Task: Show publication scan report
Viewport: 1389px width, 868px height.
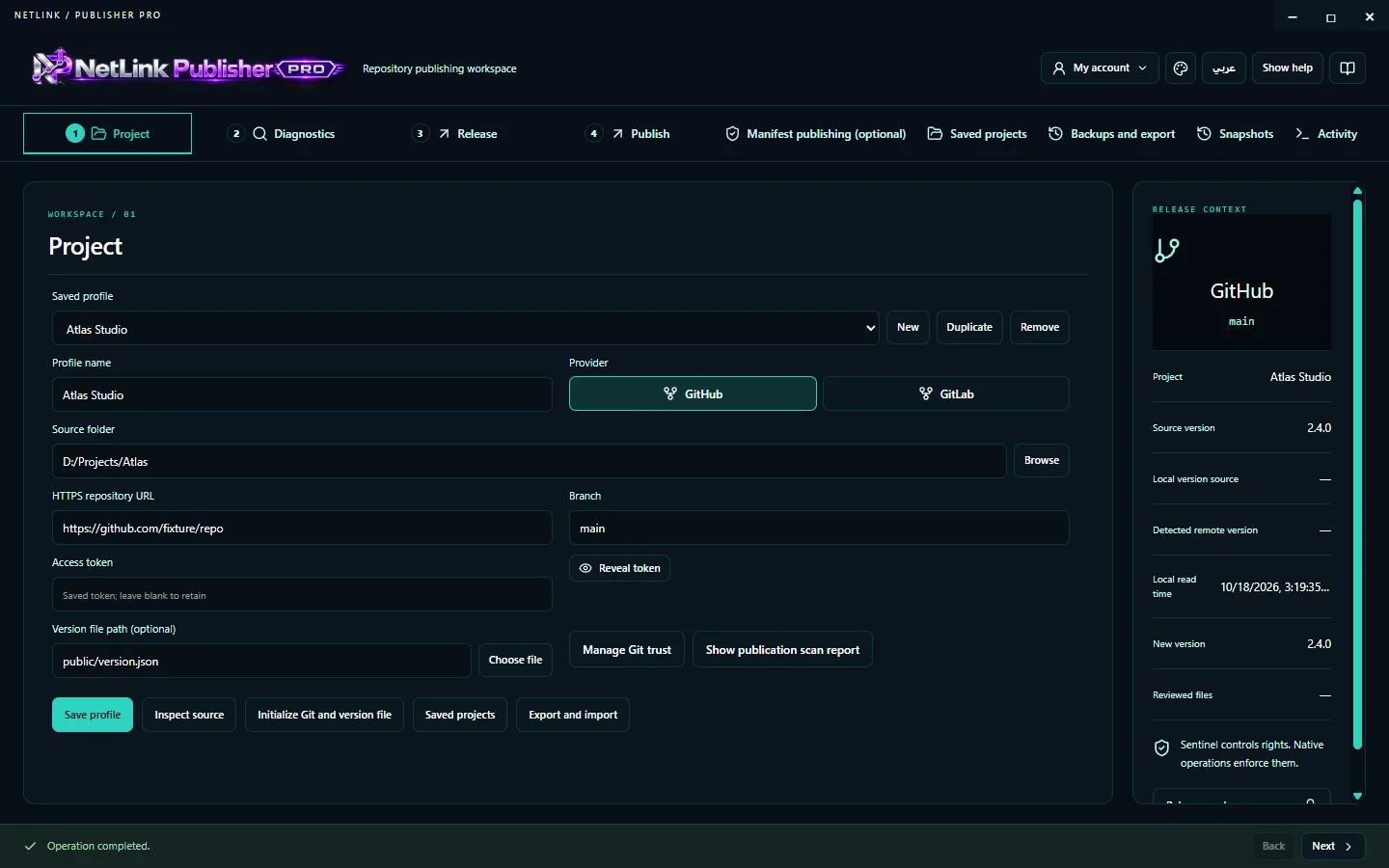Action: coord(782,650)
